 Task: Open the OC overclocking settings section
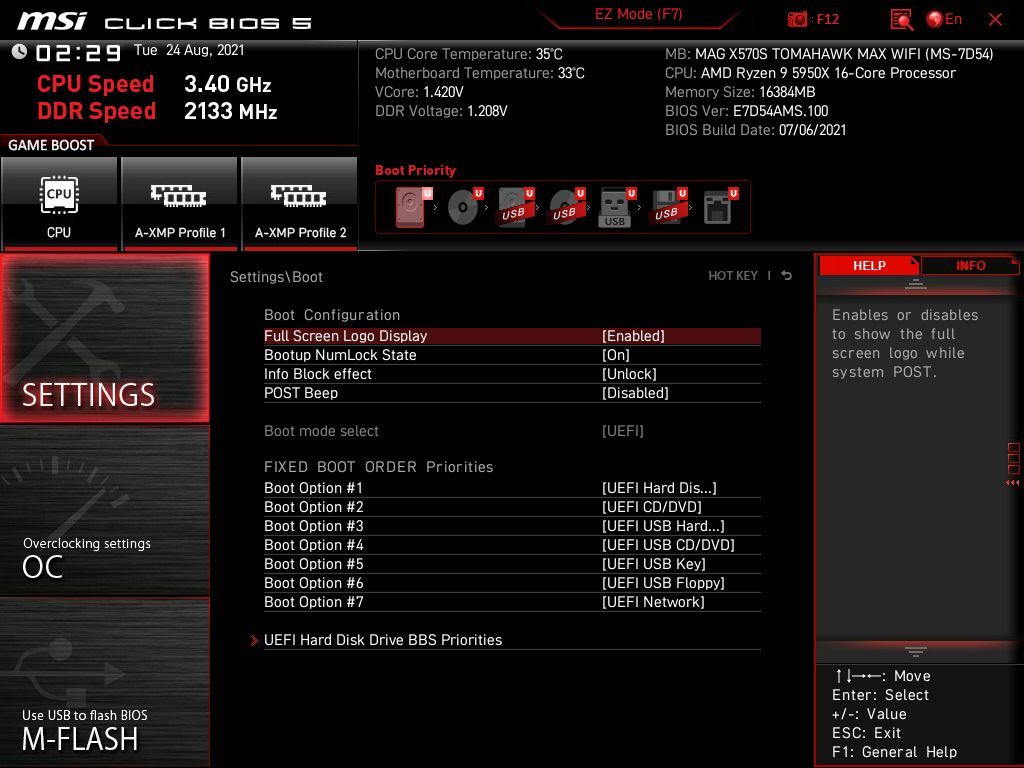104,511
